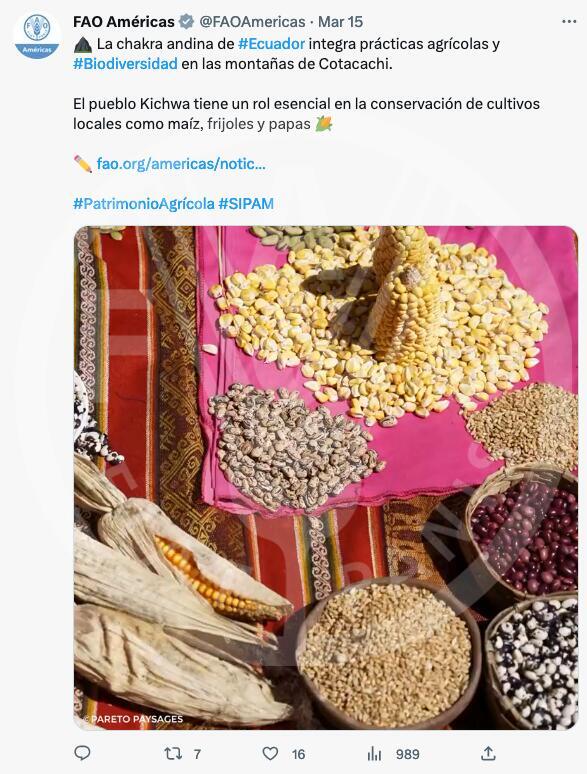Image resolution: width=587 pixels, height=774 pixels.
Task: Click the reply speech bubble icon
Action: pyautogui.click(x=82, y=753)
